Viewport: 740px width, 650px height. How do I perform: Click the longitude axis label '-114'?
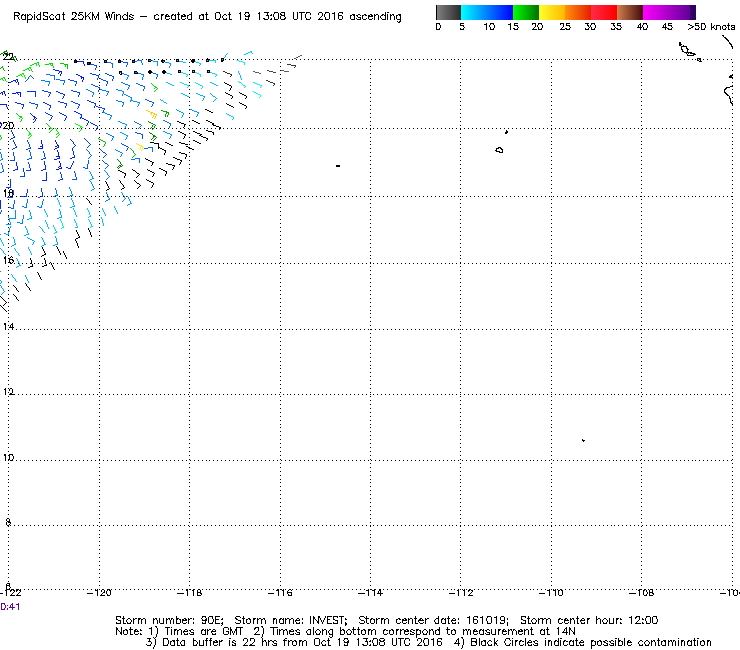click(370, 593)
